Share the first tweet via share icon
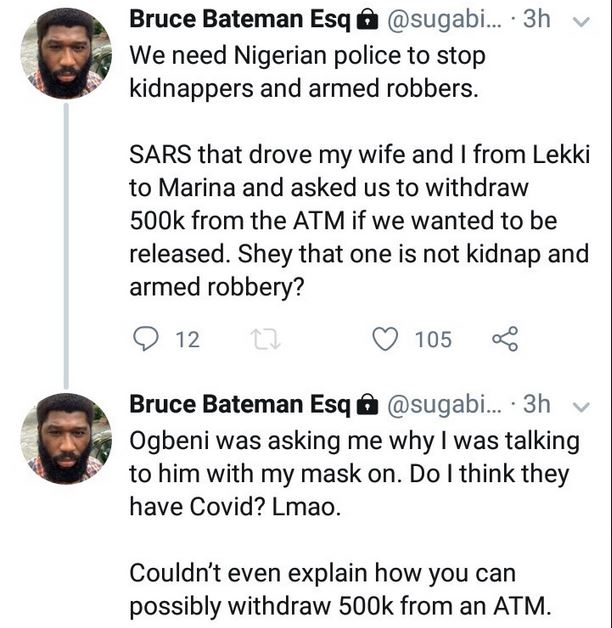This screenshot has height=628, width=612. tap(505, 340)
